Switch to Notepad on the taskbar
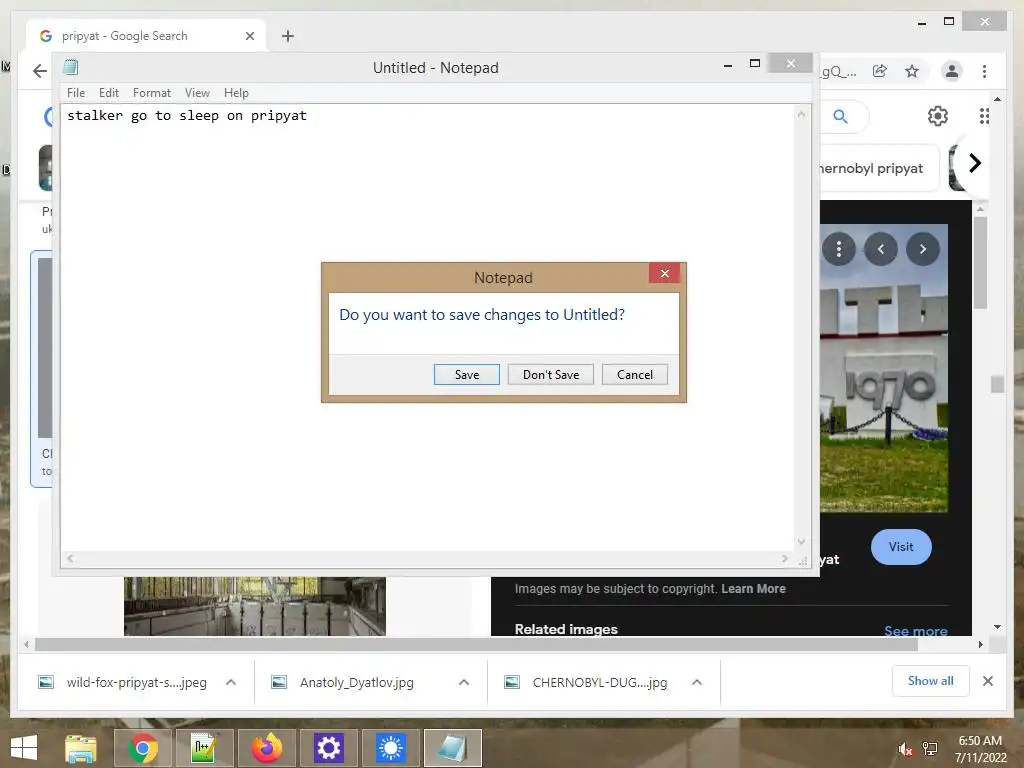This screenshot has height=768, width=1024. pyautogui.click(x=453, y=748)
